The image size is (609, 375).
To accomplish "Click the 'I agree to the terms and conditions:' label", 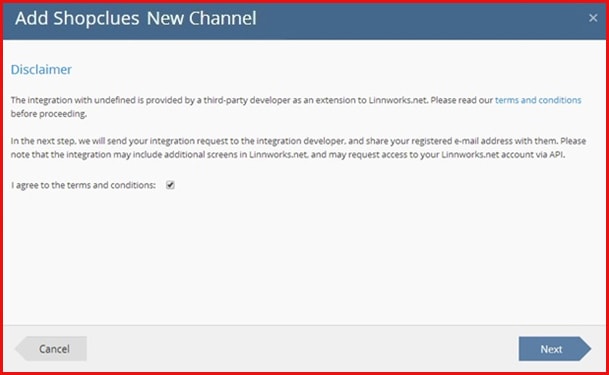I will [83, 185].
